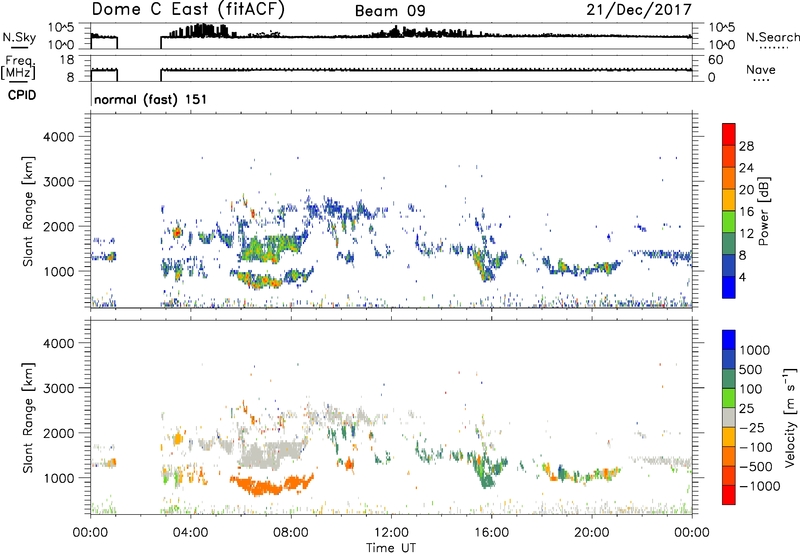Click the 'N.Search' legend label
The image size is (800, 554).
(x=772, y=37)
